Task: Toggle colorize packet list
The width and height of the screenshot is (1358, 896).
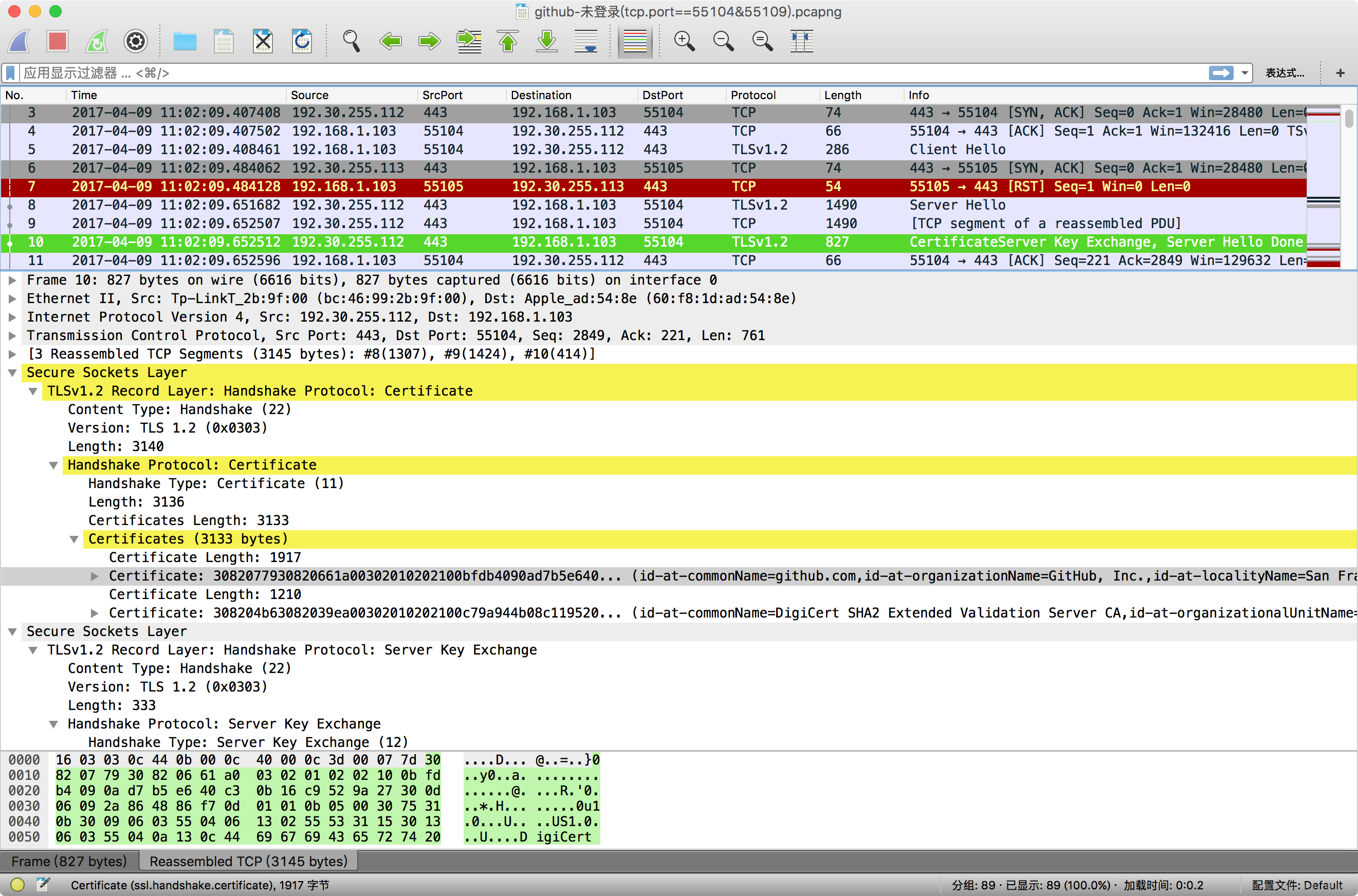Action: point(635,41)
